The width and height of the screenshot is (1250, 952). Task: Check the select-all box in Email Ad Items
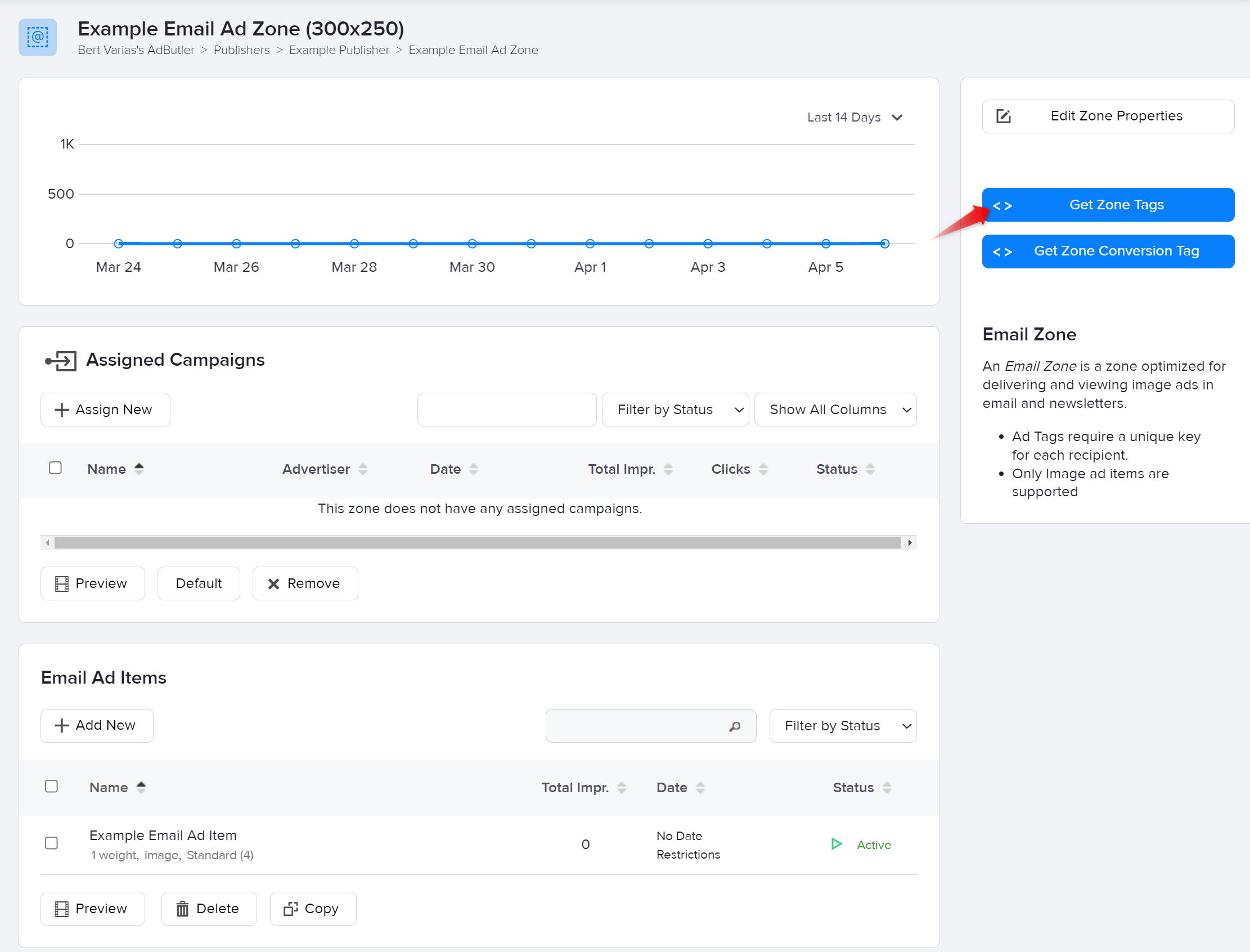pyautogui.click(x=52, y=787)
